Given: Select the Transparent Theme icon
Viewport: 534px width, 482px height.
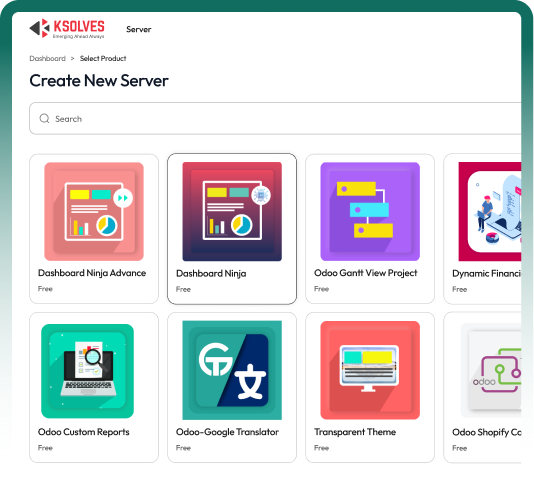Looking at the screenshot, I should pos(370,370).
